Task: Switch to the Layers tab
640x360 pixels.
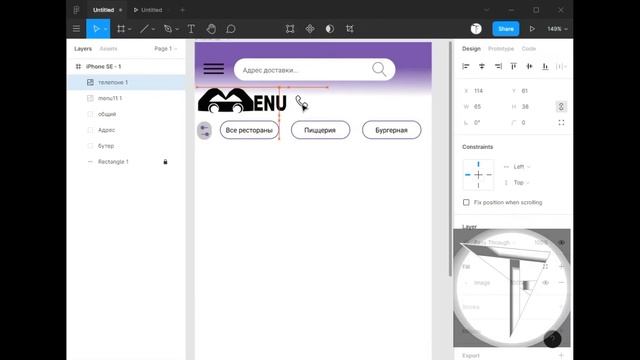Action: pos(83,49)
